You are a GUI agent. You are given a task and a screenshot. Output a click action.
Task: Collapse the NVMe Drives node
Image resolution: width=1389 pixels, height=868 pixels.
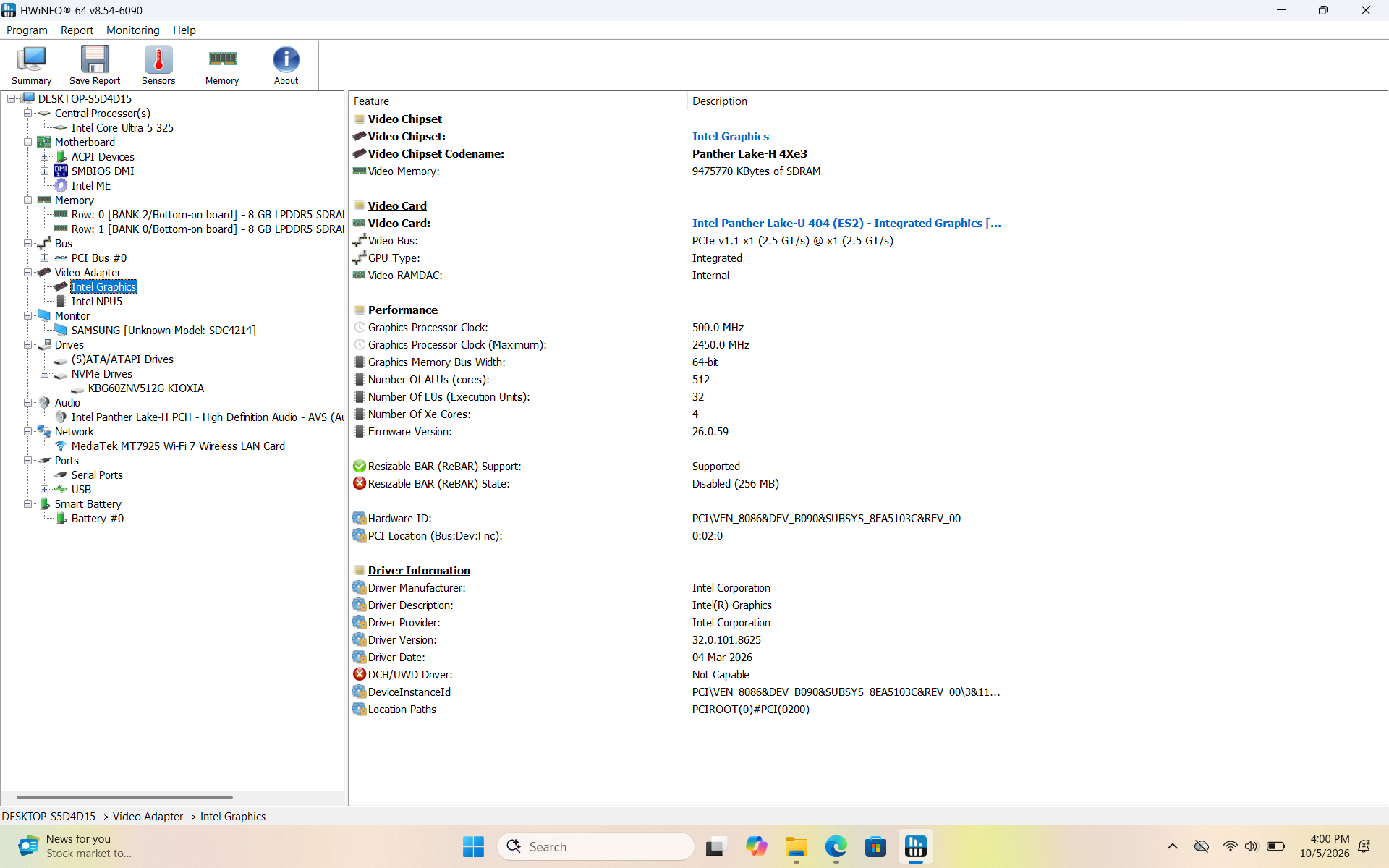pos(44,374)
